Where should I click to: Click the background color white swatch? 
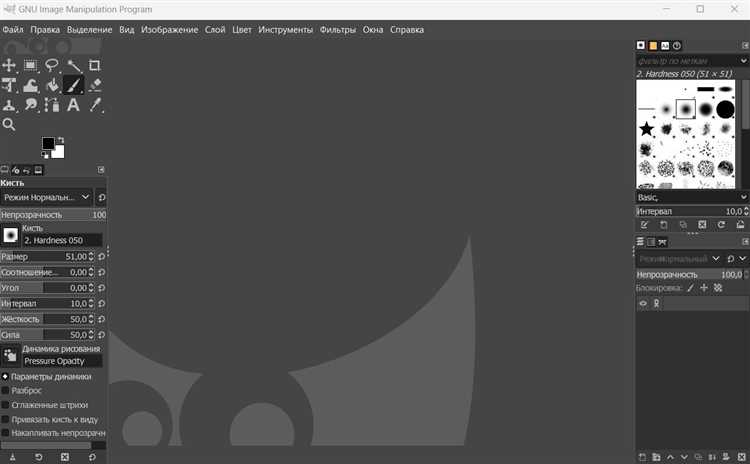pyautogui.click(x=59, y=153)
